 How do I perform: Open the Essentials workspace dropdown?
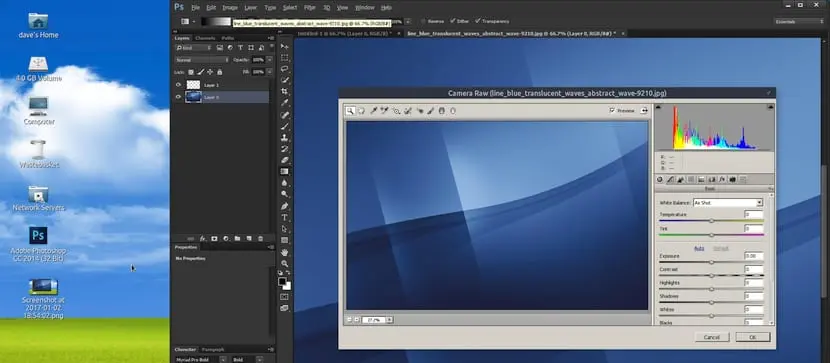click(799, 22)
